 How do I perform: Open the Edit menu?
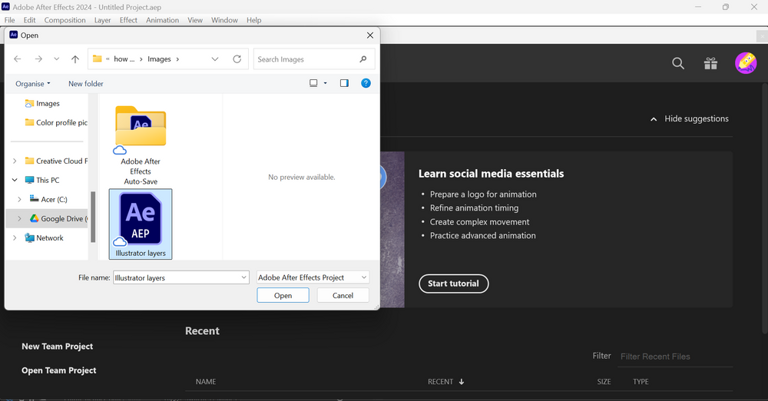coord(29,20)
